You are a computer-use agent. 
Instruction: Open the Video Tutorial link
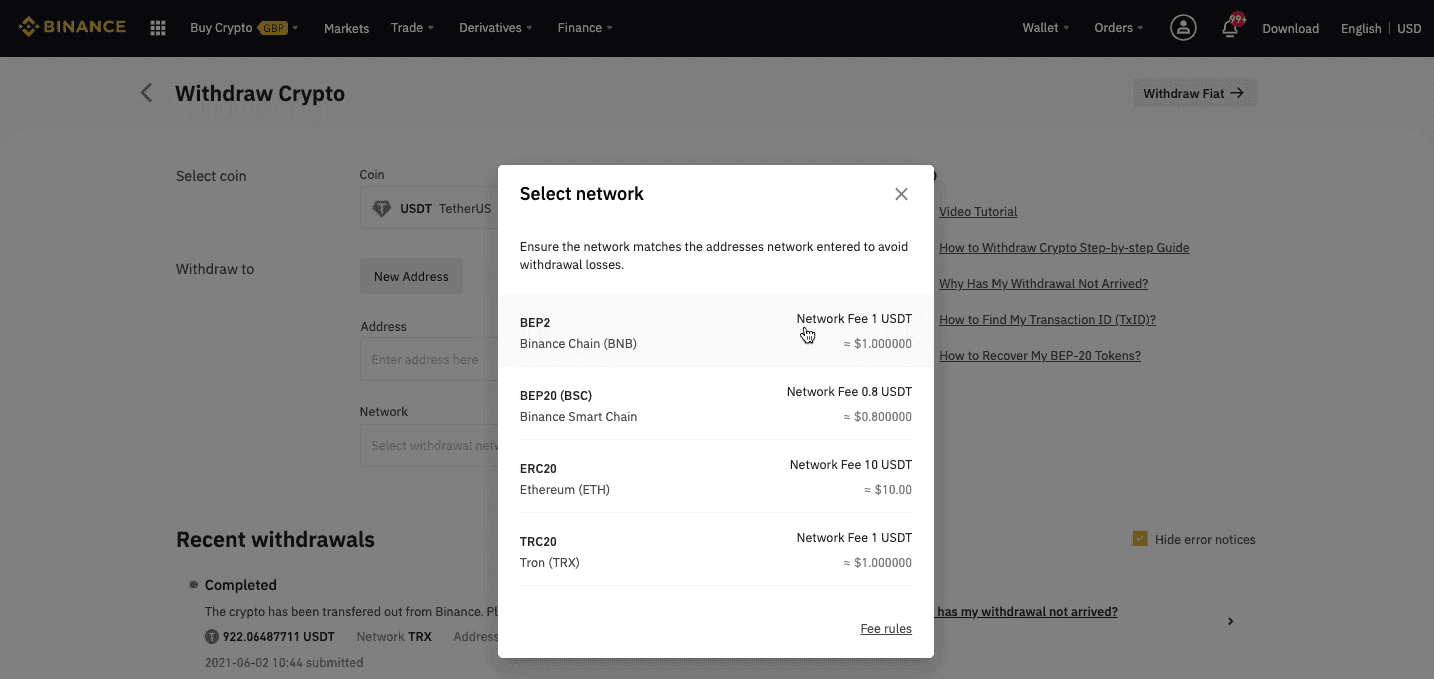tap(978, 212)
